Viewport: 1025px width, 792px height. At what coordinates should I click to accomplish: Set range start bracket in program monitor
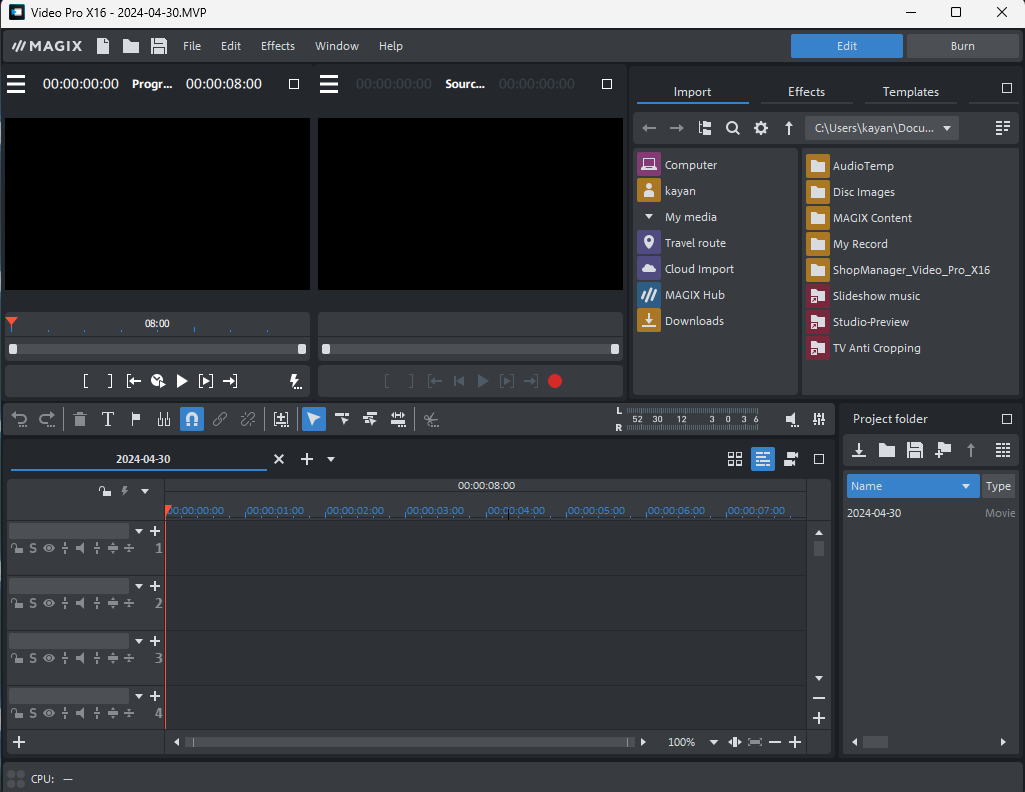tap(86, 381)
